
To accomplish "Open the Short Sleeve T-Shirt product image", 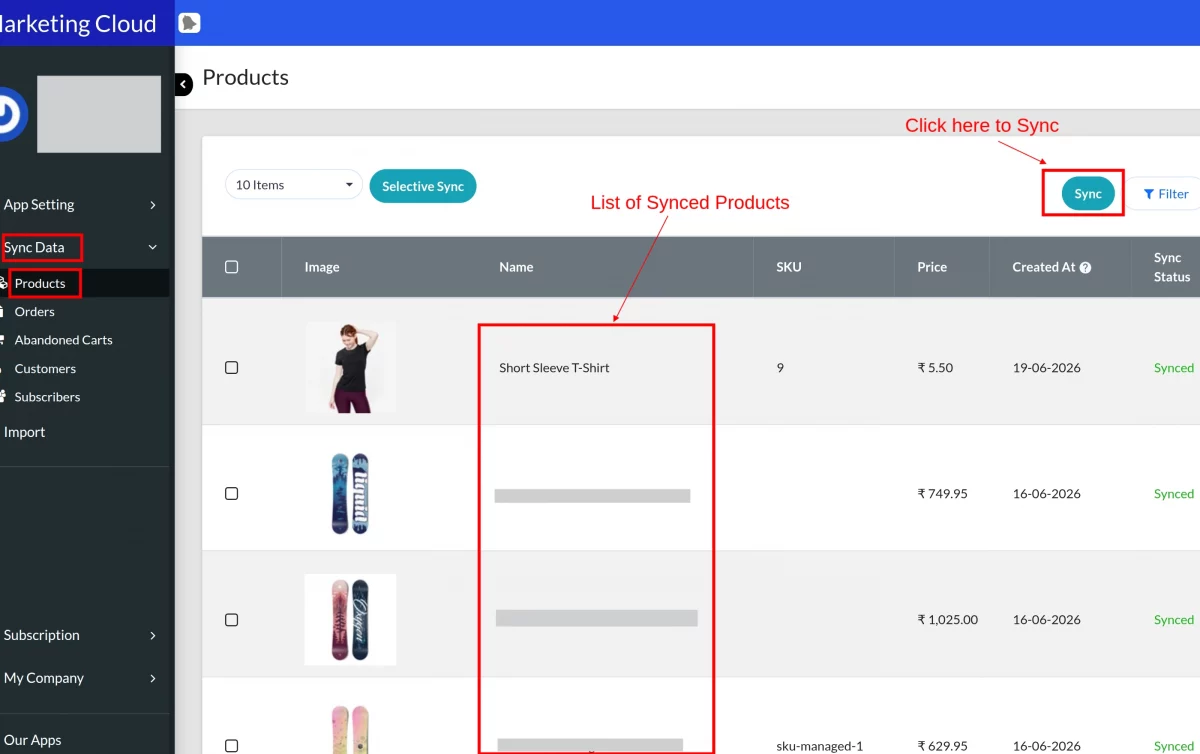I will point(350,367).
